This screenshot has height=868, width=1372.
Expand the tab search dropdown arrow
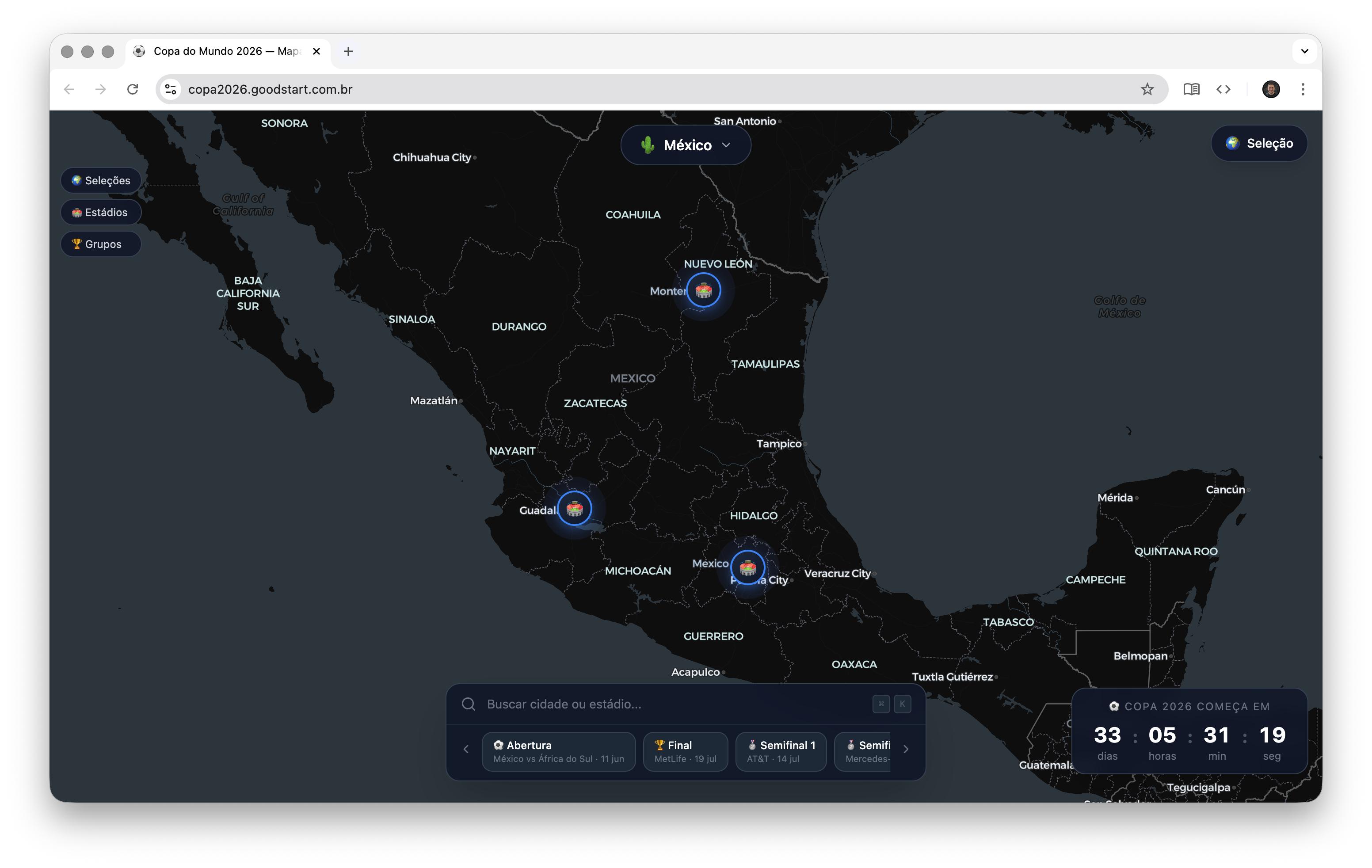(x=1305, y=51)
